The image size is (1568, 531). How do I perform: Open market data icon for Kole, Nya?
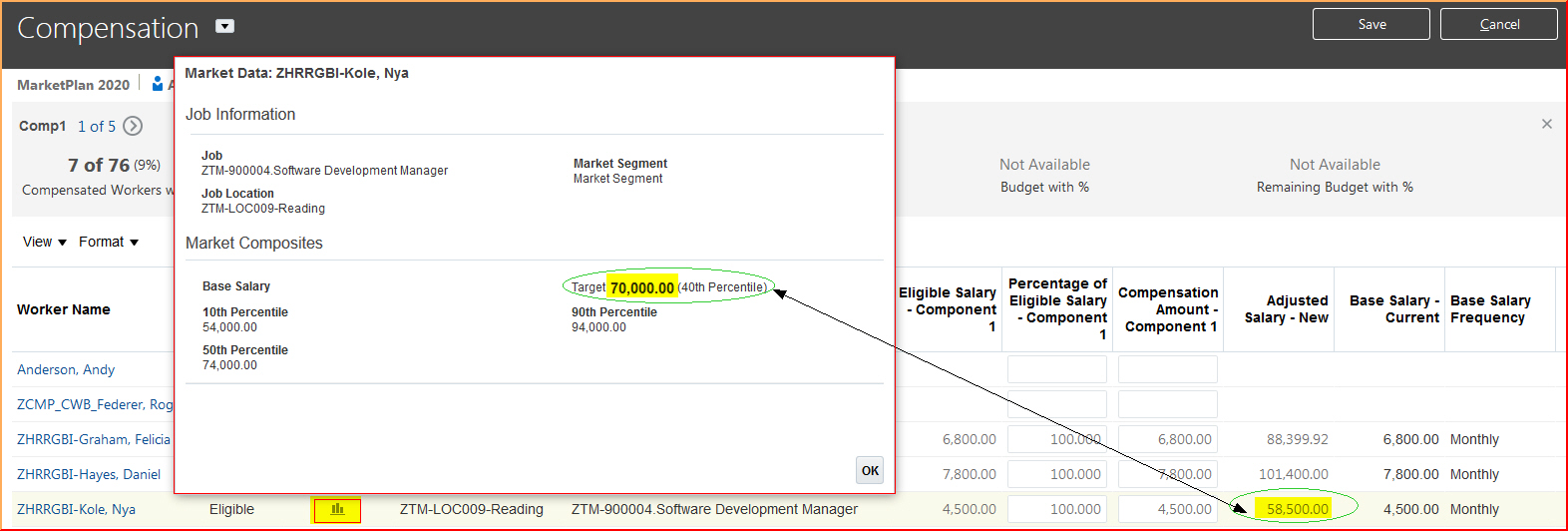[x=337, y=510]
